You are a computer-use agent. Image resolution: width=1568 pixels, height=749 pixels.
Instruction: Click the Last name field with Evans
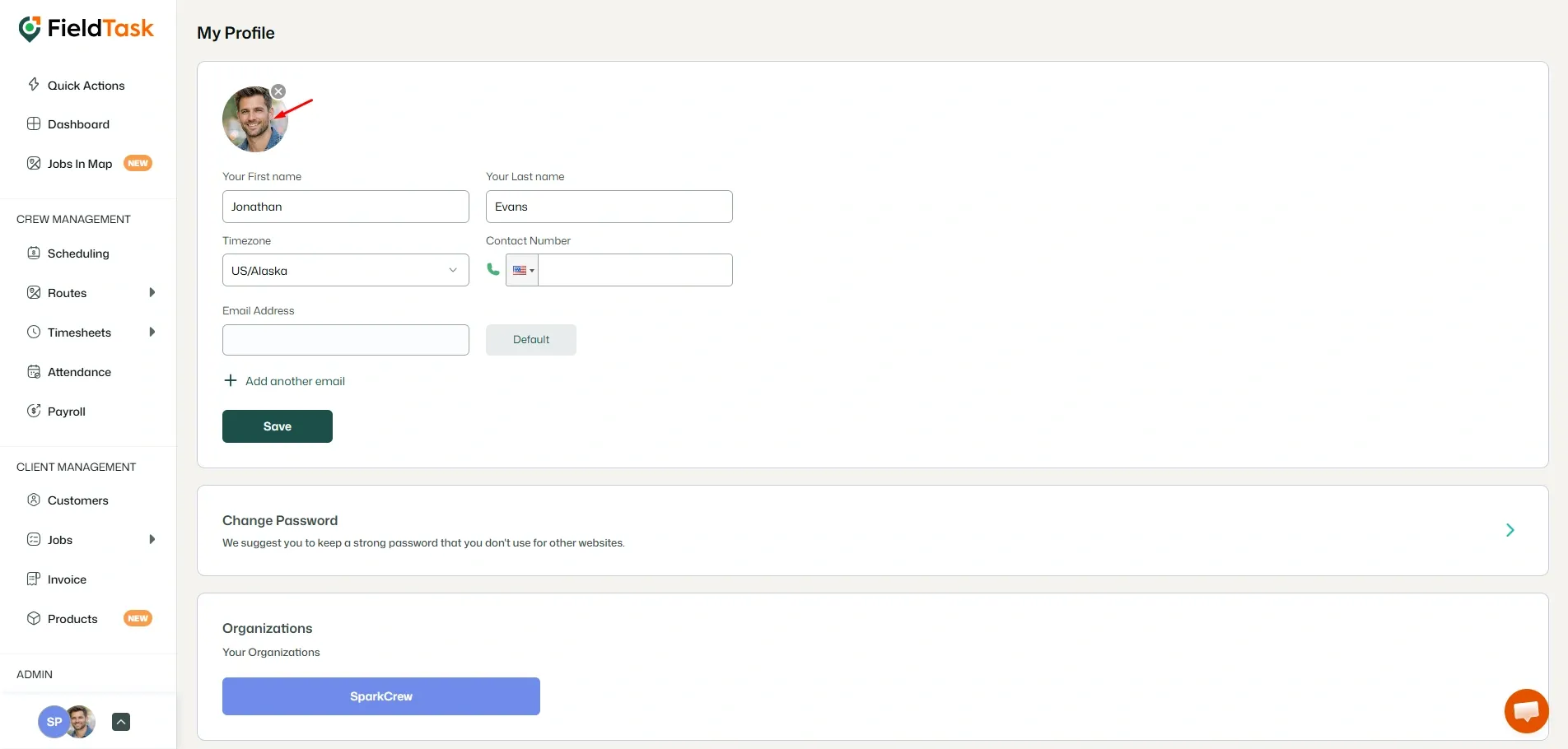click(609, 207)
